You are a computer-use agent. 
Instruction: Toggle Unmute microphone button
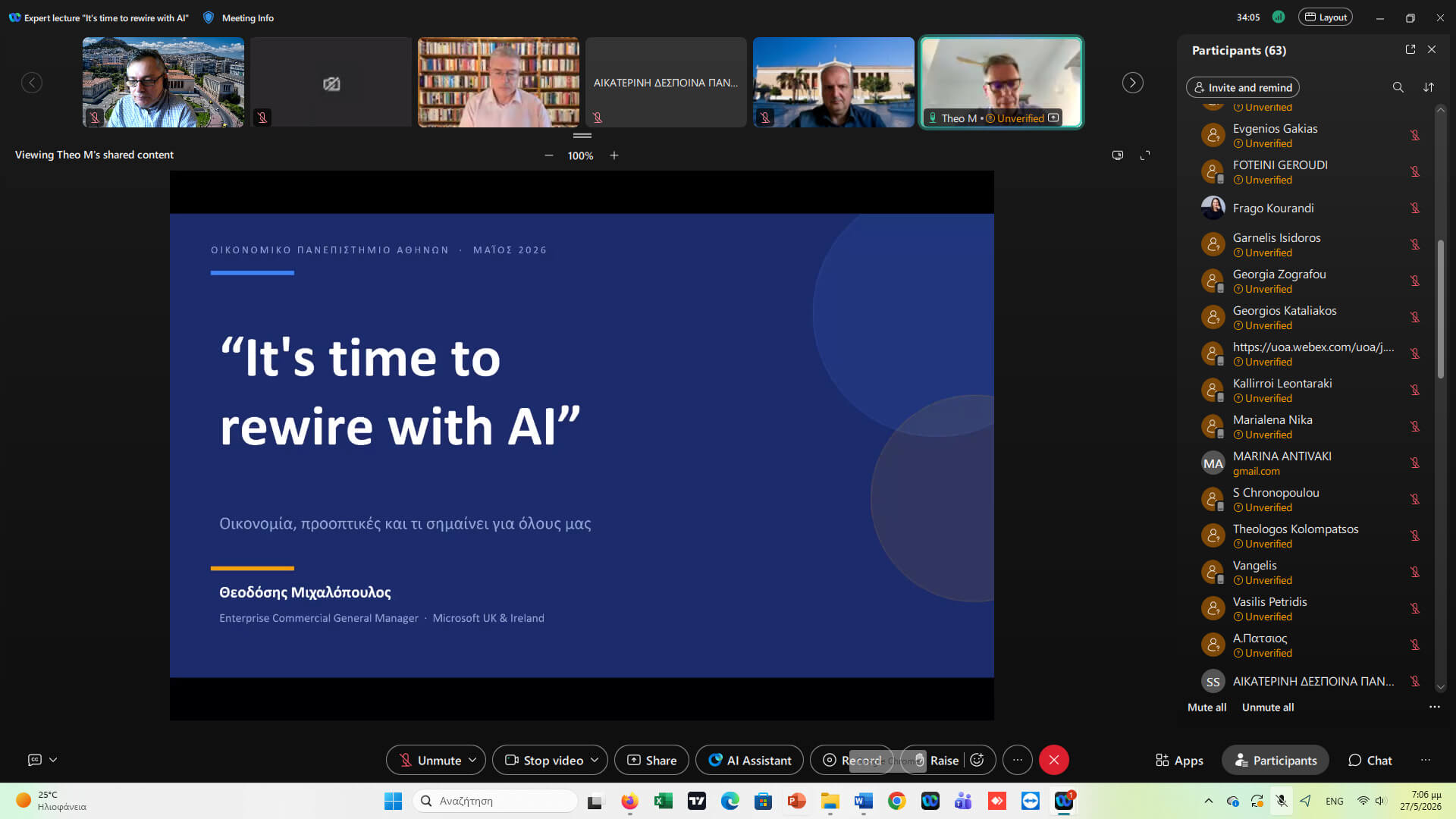tap(430, 760)
